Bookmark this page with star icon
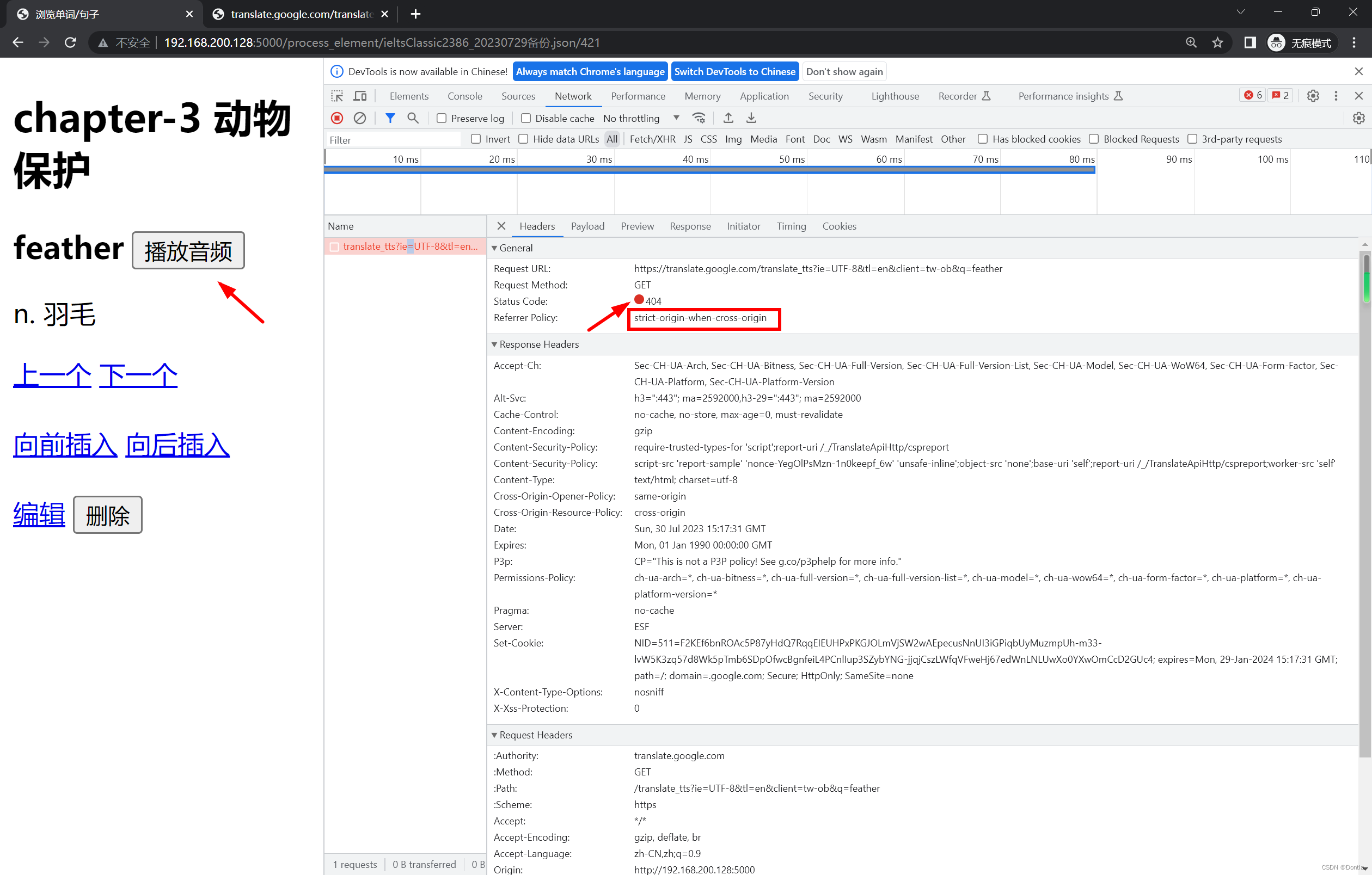1372x875 pixels. tap(1217, 42)
